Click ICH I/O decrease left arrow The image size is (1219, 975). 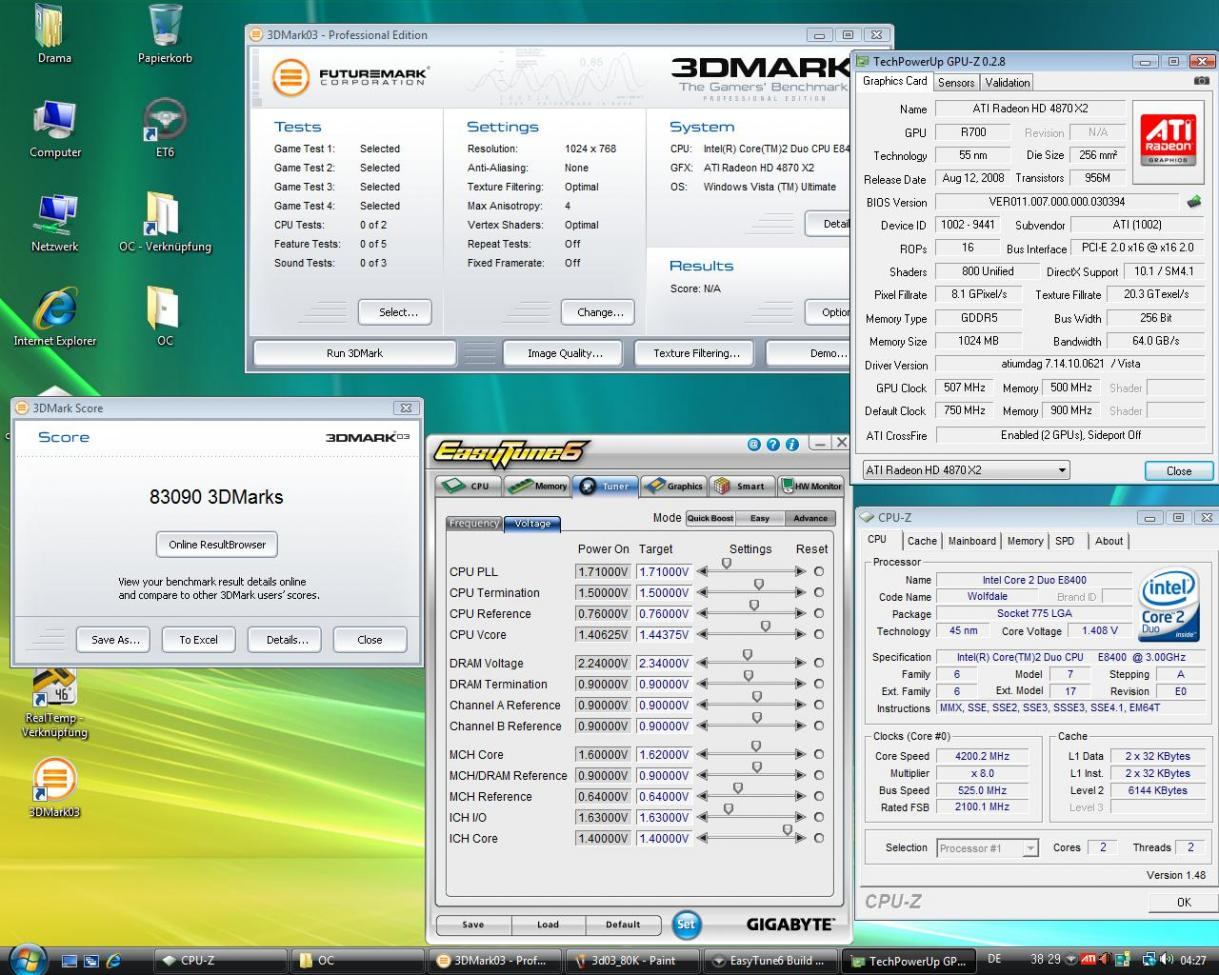701,817
